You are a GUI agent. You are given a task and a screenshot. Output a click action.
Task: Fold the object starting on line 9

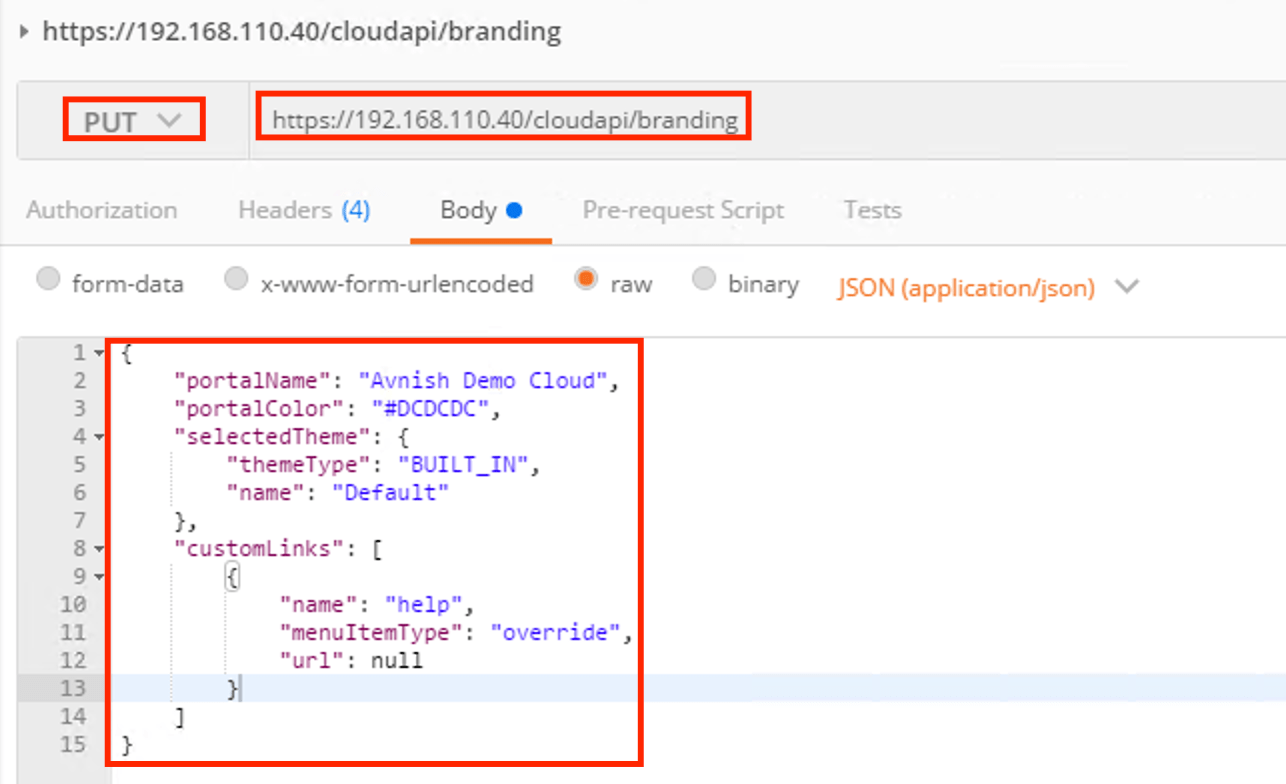tap(98, 577)
